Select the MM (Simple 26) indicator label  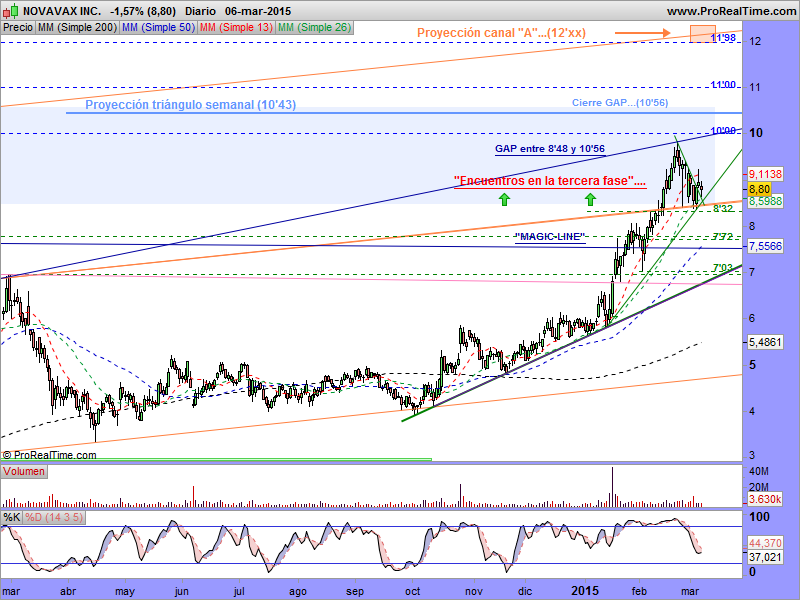pyautogui.click(x=314, y=28)
